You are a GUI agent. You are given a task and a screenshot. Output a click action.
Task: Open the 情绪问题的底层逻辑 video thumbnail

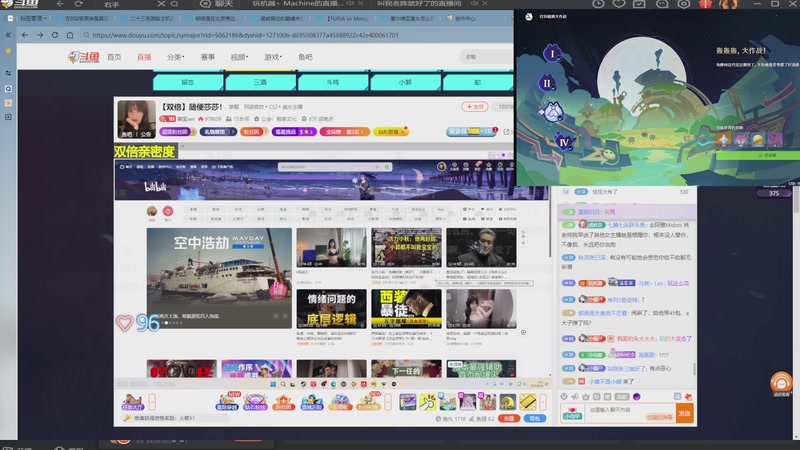point(331,309)
